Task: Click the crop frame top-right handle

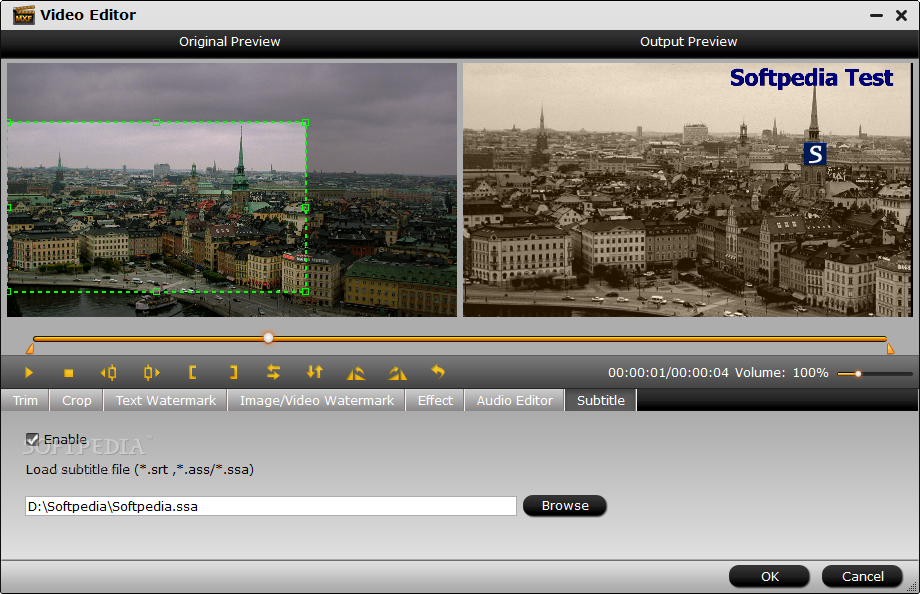Action: pyautogui.click(x=305, y=123)
